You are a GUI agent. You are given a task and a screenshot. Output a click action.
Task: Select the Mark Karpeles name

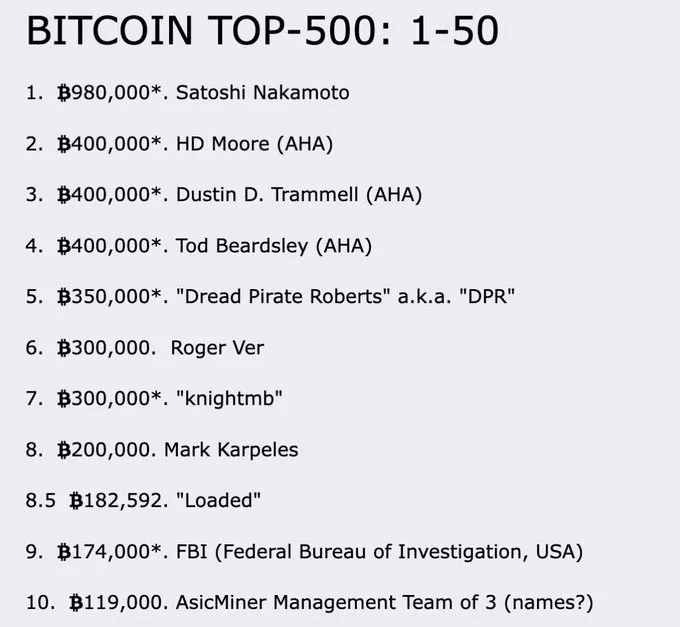(231, 450)
